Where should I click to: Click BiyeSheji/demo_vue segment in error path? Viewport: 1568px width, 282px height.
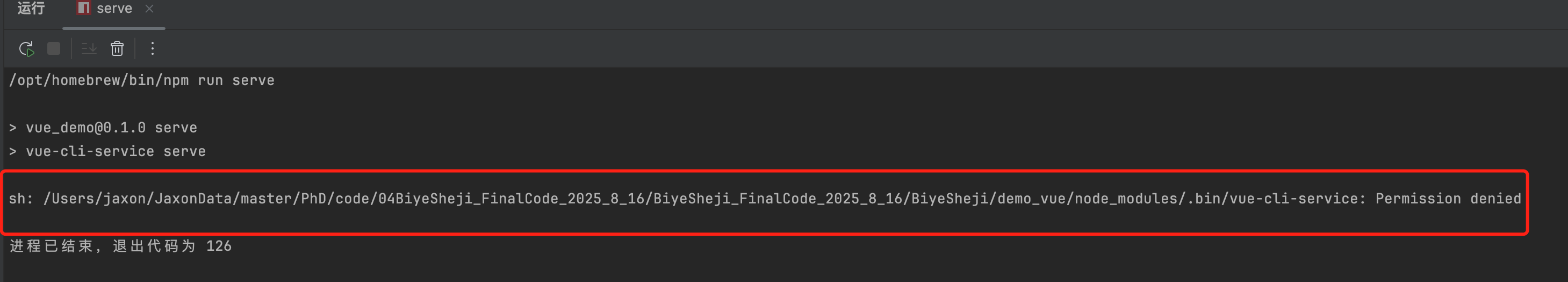coord(988,199)
